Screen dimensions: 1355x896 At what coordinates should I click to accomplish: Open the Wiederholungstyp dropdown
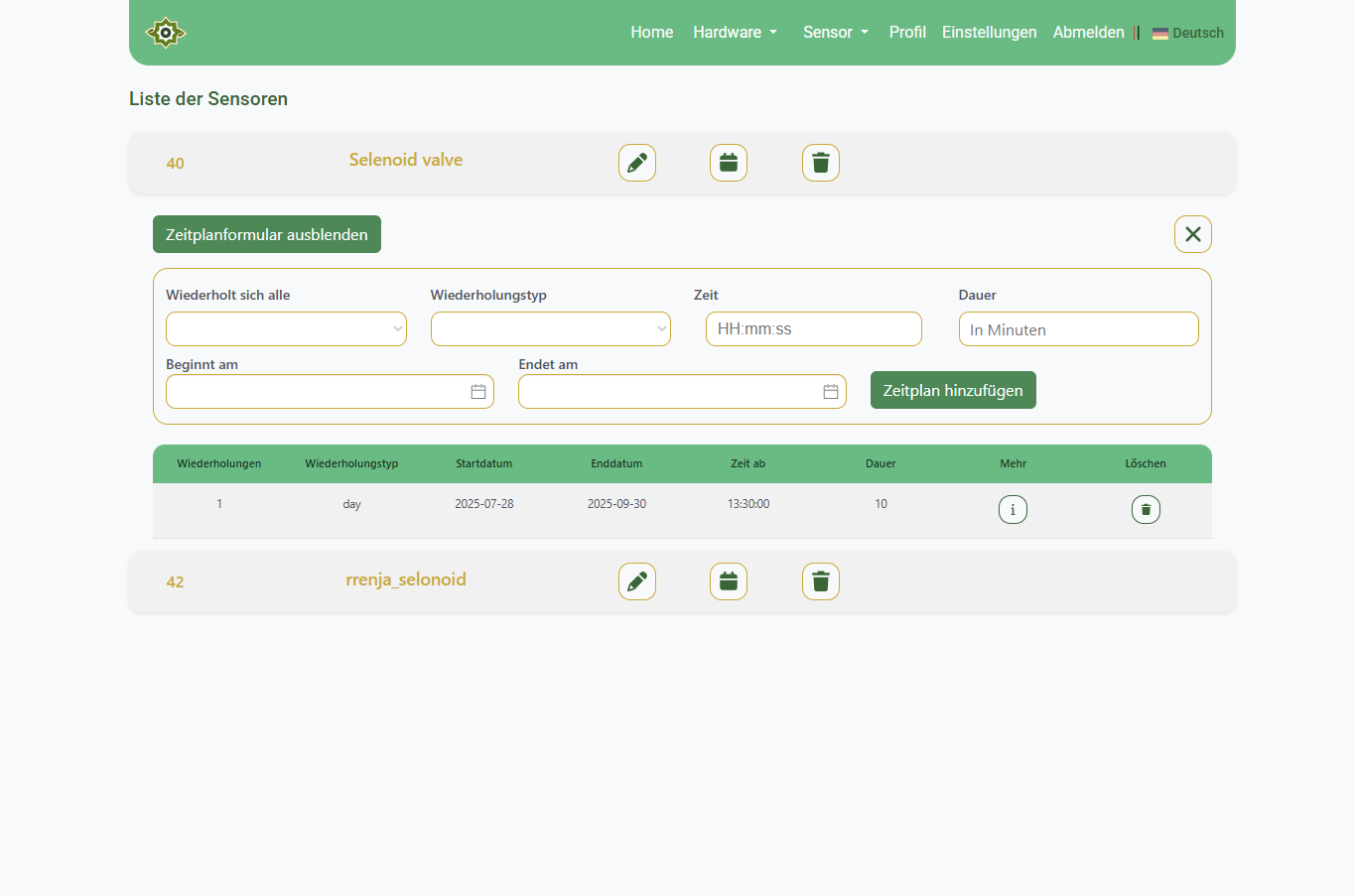pyautogui.click(x=550, y=329)
